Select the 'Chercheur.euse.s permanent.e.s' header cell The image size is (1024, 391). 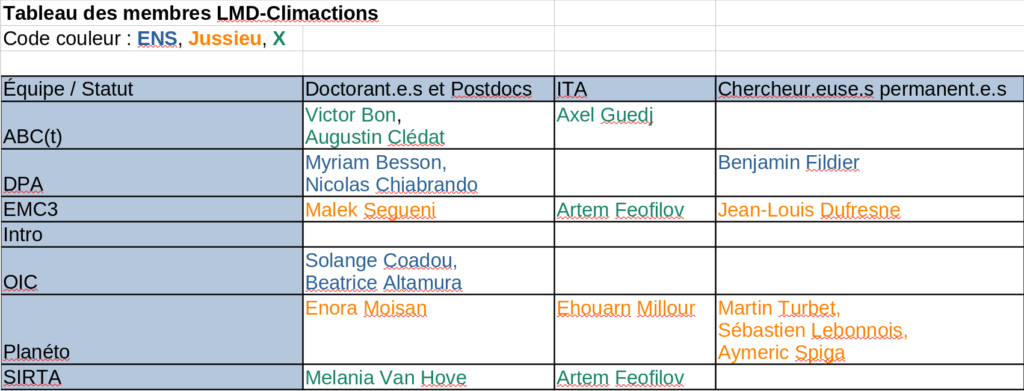pyautogui.click(x=869, y=89)
